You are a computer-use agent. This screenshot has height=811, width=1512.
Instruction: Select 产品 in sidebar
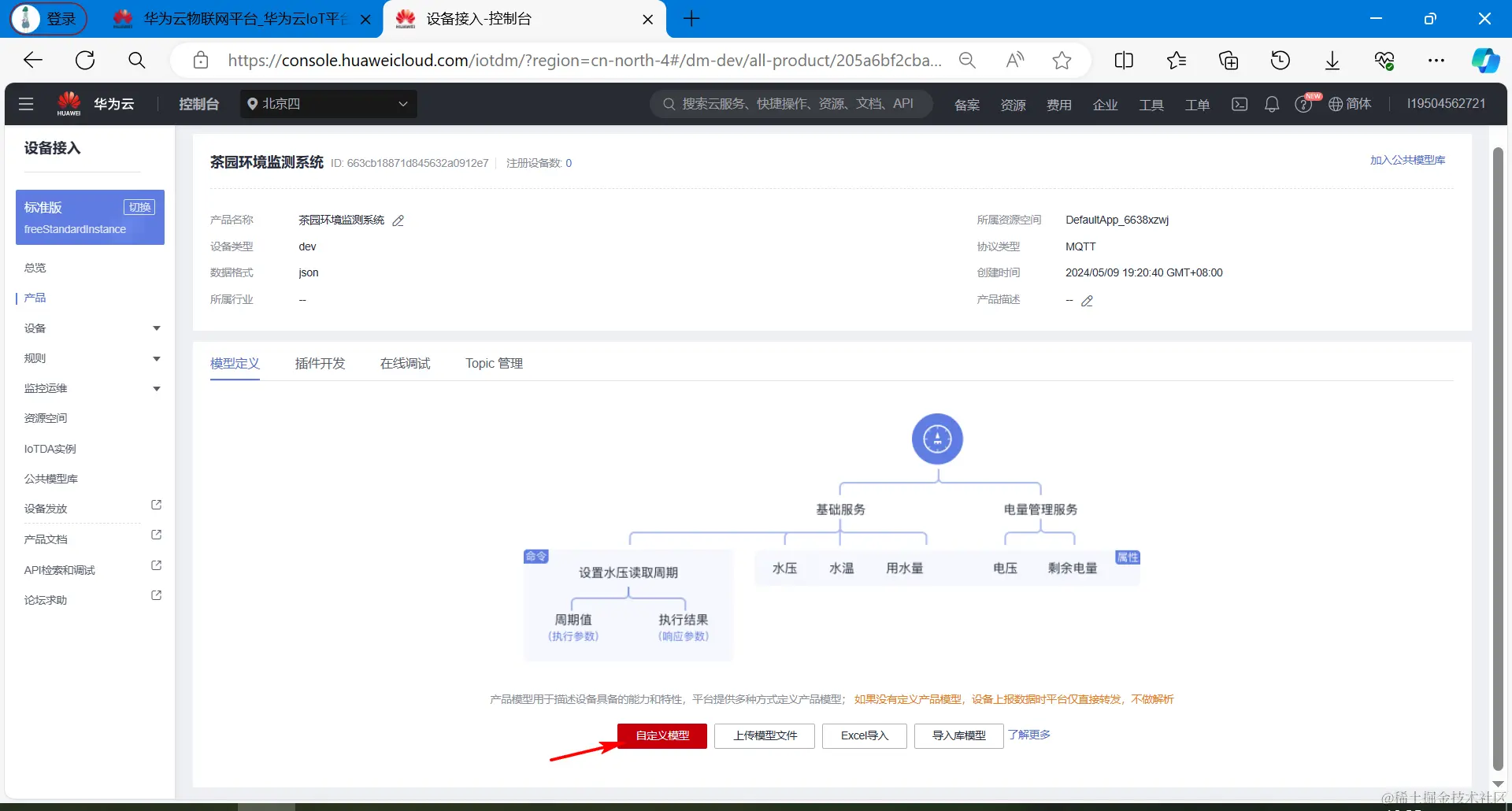click(35, 298)
